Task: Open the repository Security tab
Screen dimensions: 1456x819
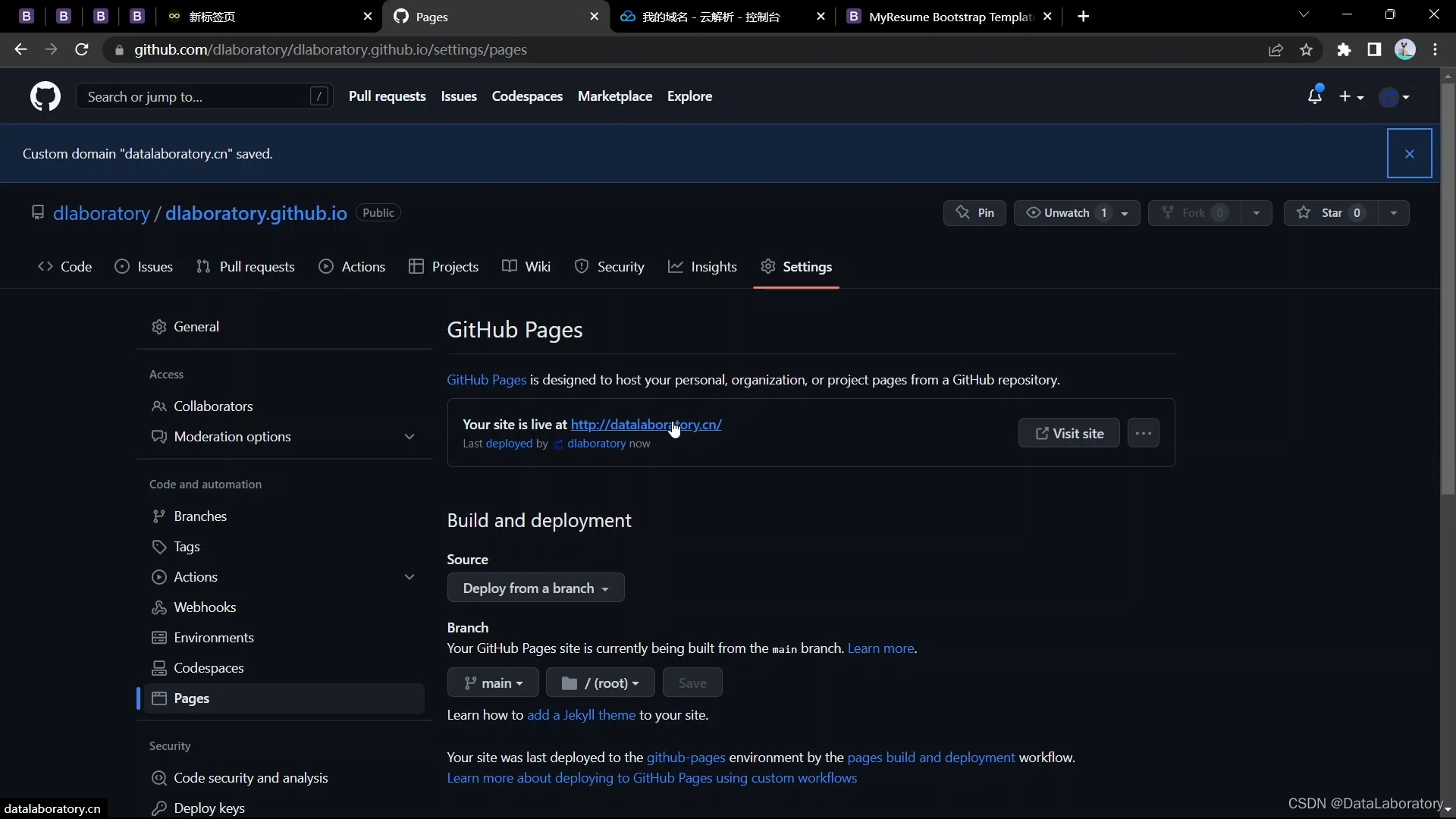Action: pos(610,267)
